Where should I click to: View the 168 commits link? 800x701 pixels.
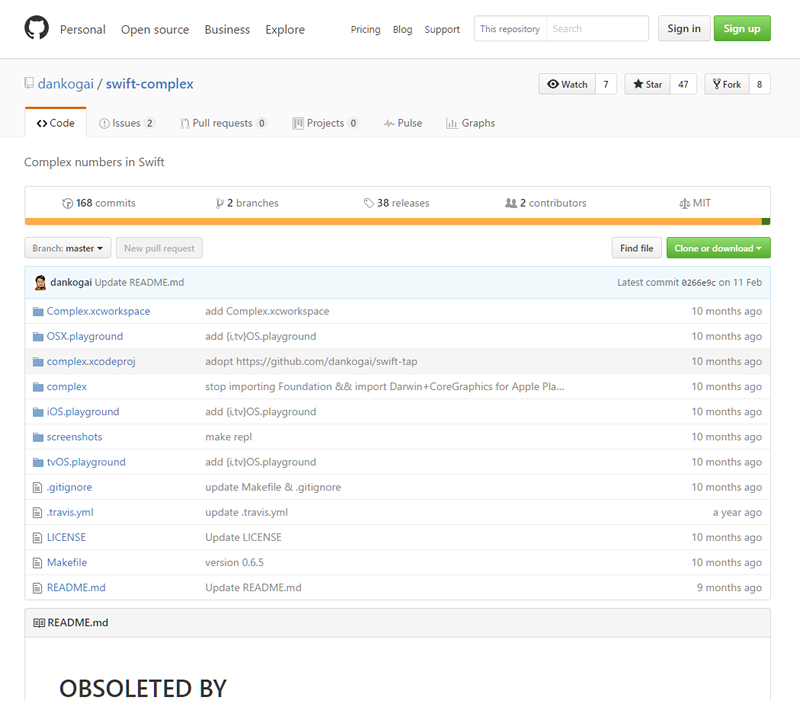[x=99, y=203]
